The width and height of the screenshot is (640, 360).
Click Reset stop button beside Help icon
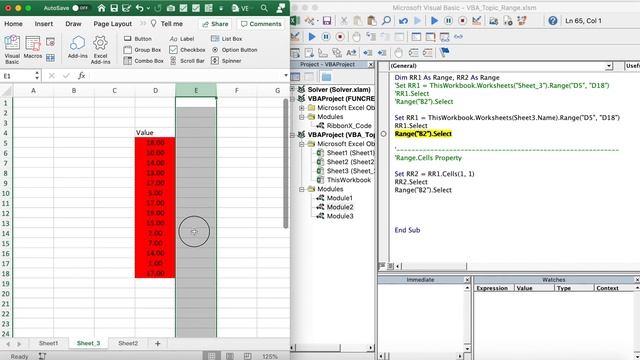click(x=462, y=21)
